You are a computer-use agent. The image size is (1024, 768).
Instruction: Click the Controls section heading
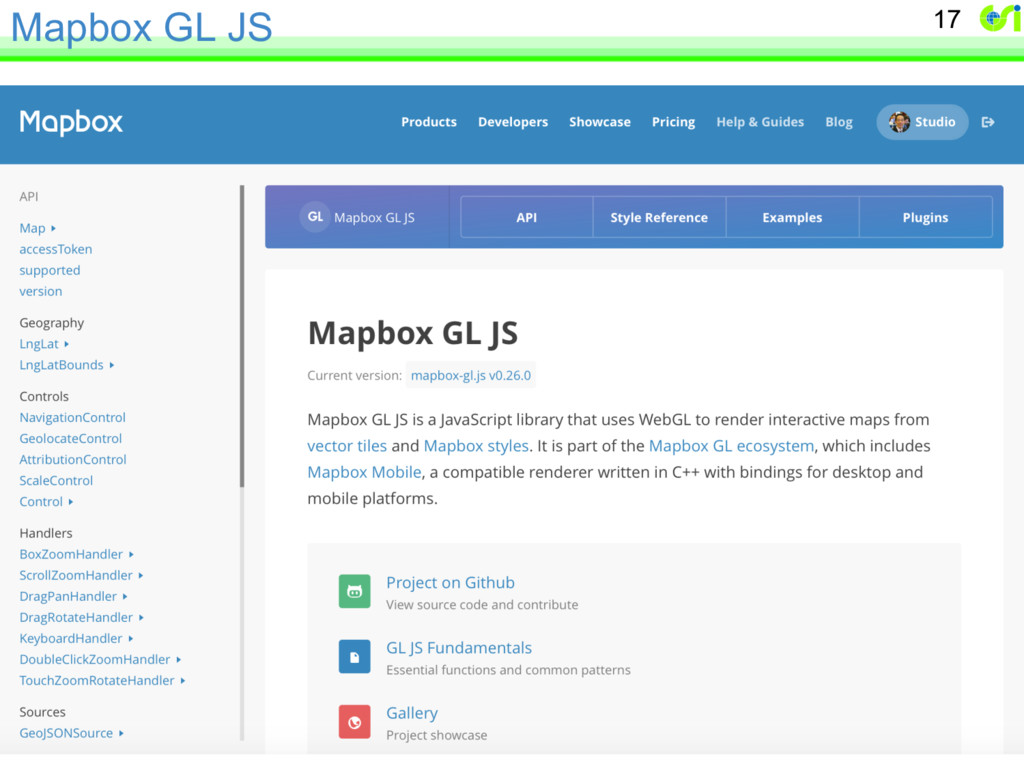click(x=44, y=396)
